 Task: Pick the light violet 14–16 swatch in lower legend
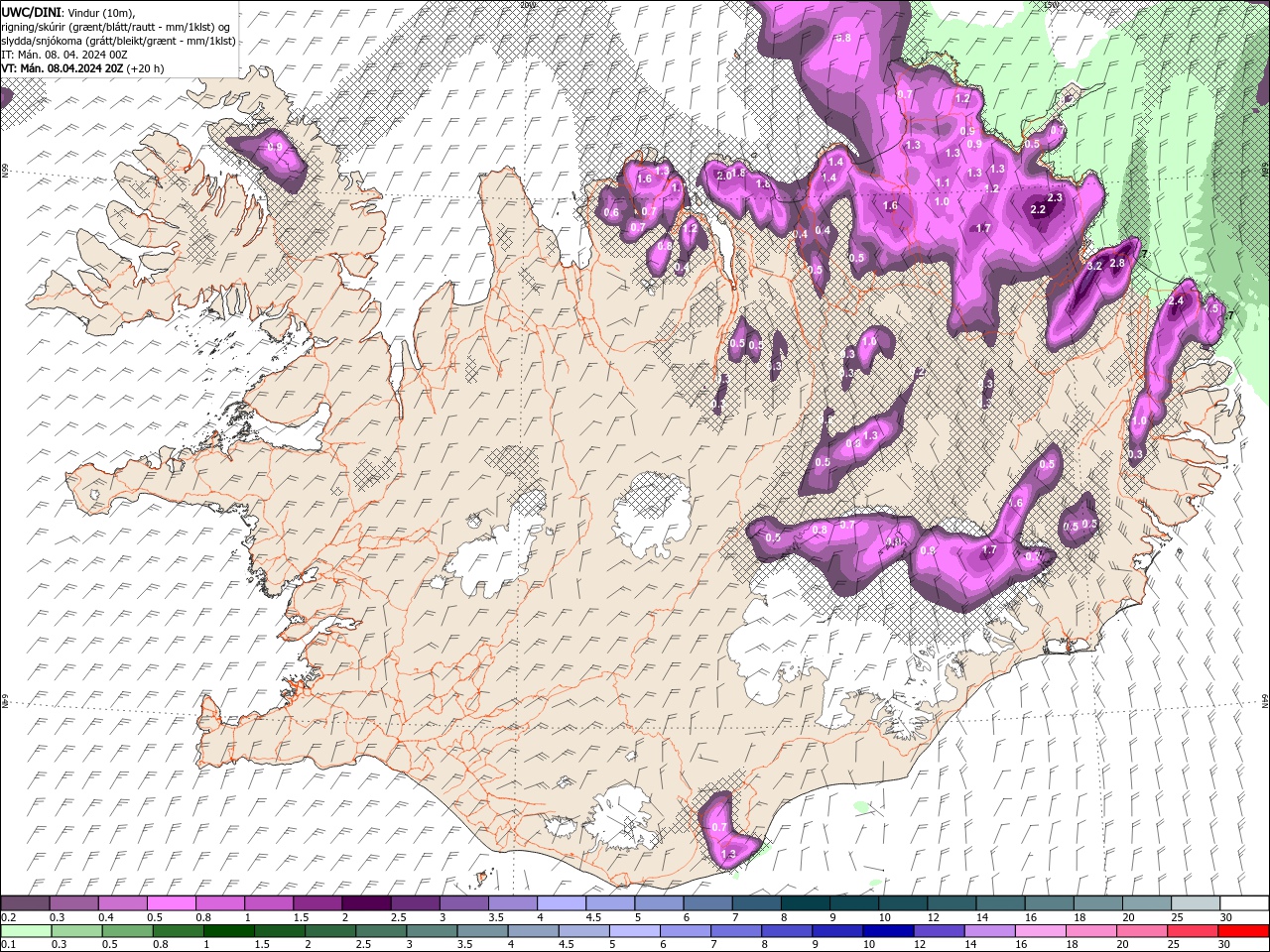988,931
